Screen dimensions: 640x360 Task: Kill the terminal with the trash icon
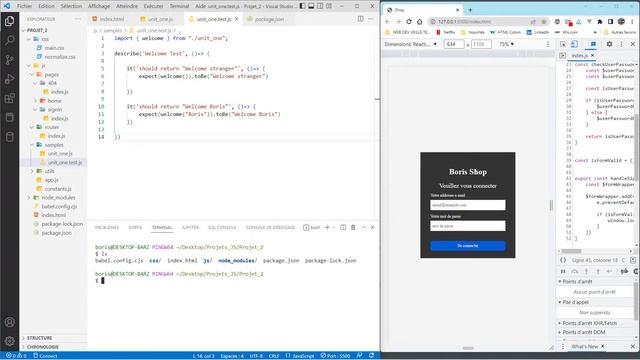[x=353, y=227]
